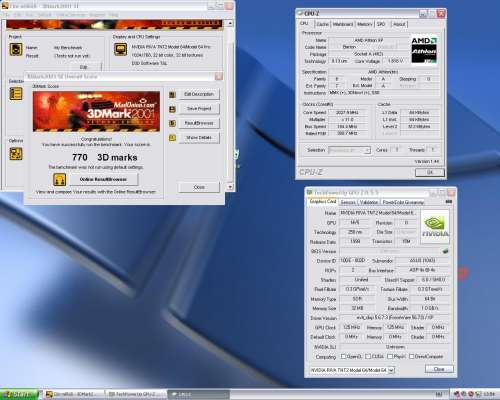The image size is (500, 400).
Task: Open the processor Selection dropdown in CPU-Z
Action: click(367, 150)
